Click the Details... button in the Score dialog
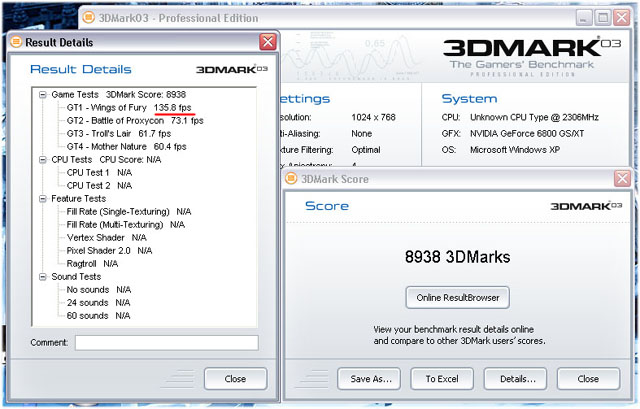The height and width of the screenshot is (409, 640). tap(517, 379)
